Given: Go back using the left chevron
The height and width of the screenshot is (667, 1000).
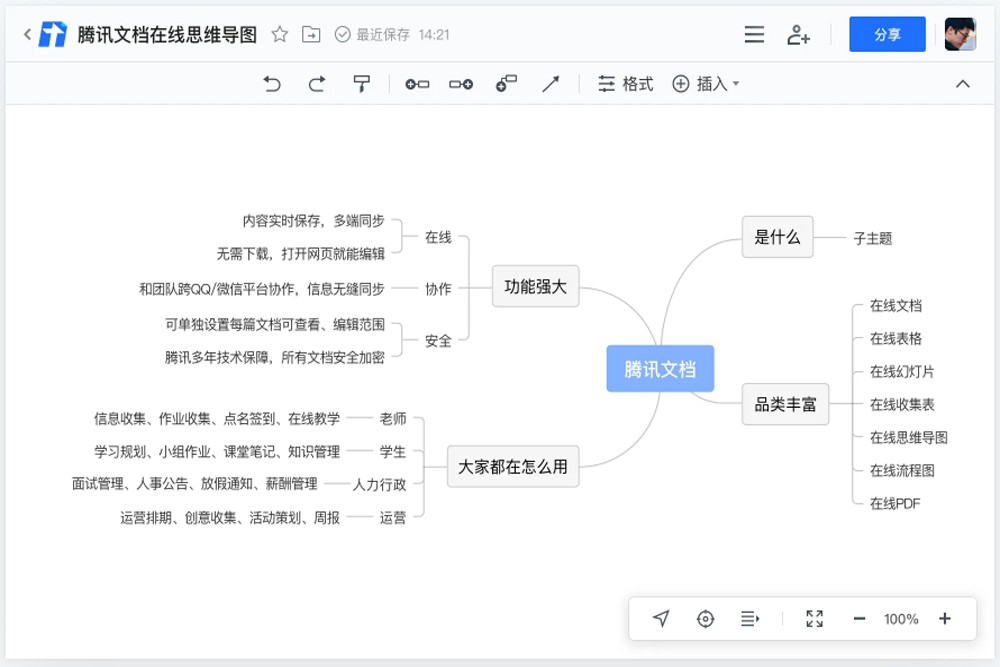Looking at the screenshot, I should (x=27, y=35).
